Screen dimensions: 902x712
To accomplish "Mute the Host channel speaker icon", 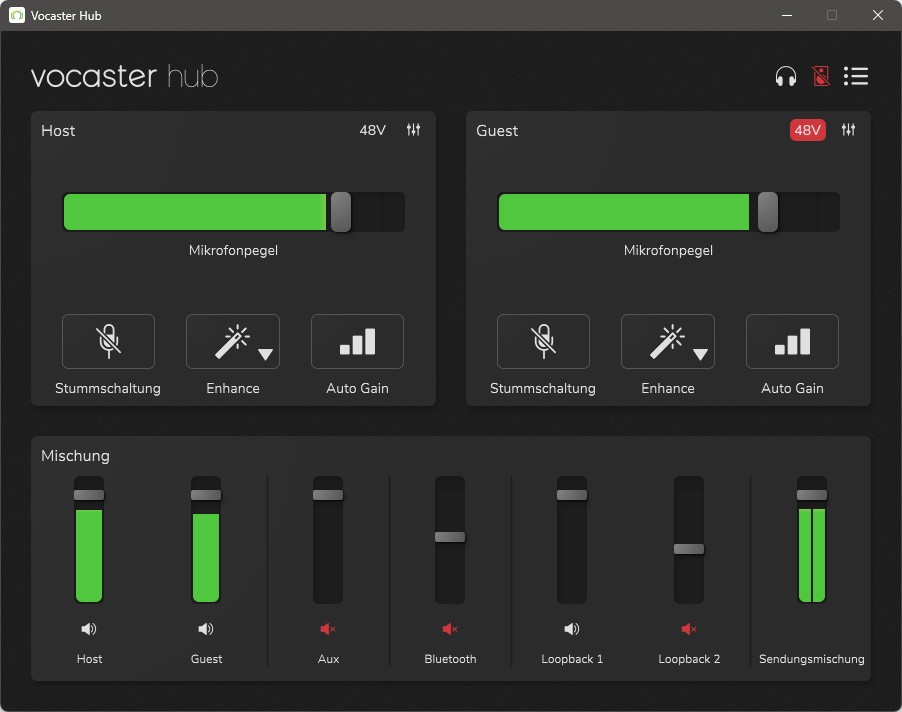I will coord(89,629).
